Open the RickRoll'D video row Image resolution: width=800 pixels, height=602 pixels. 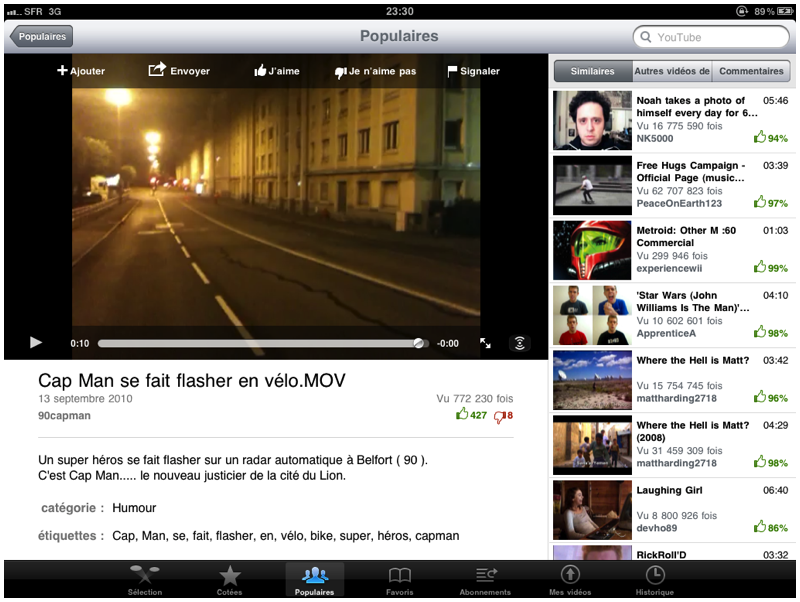(673, 552)
